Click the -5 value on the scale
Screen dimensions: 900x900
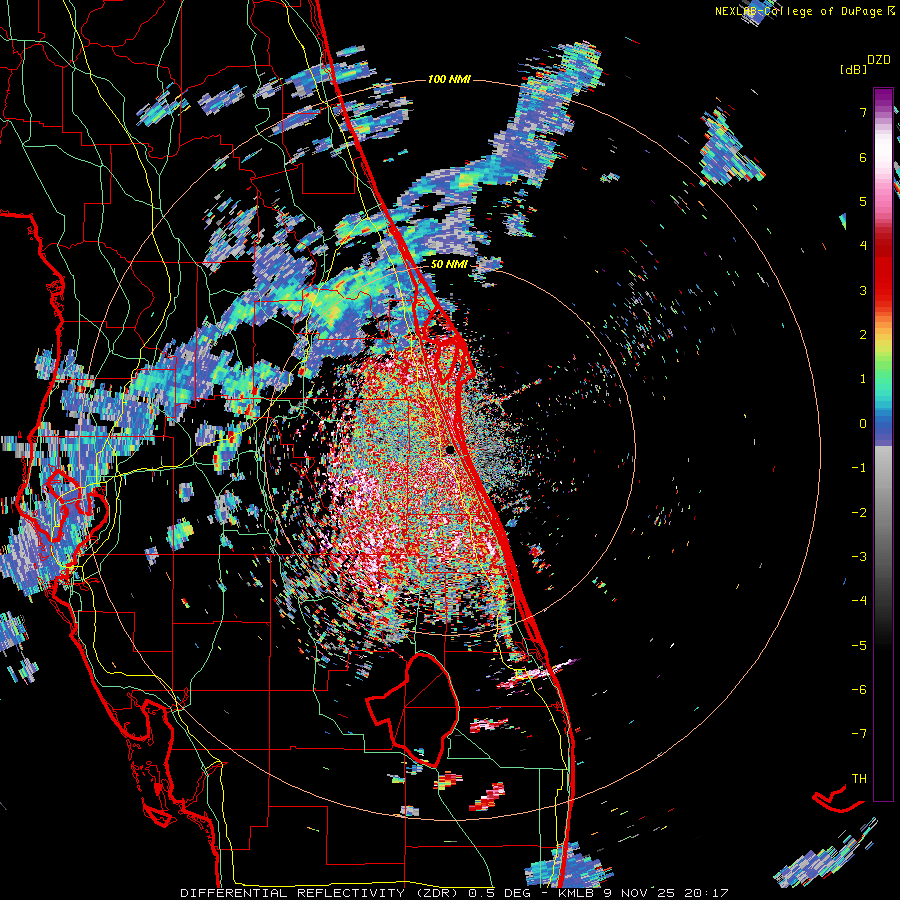coord(859,646)
